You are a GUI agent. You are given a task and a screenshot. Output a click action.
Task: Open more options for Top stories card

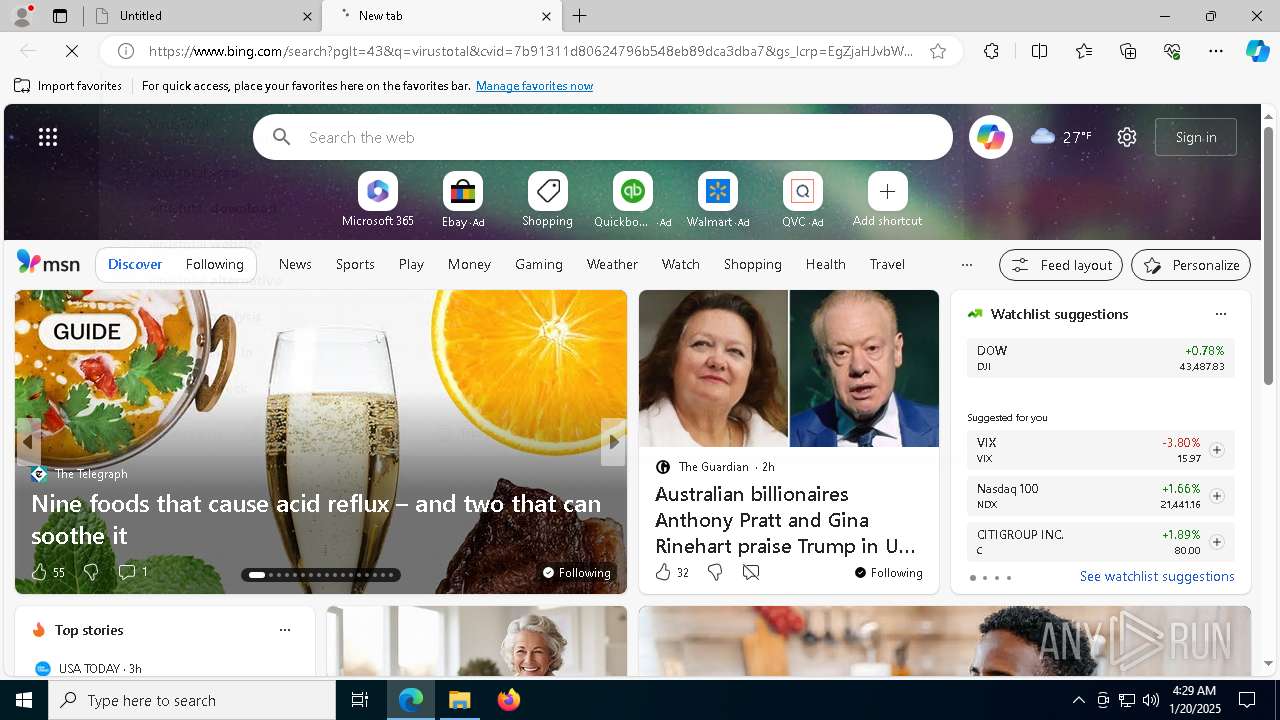[x=285, y=630]
